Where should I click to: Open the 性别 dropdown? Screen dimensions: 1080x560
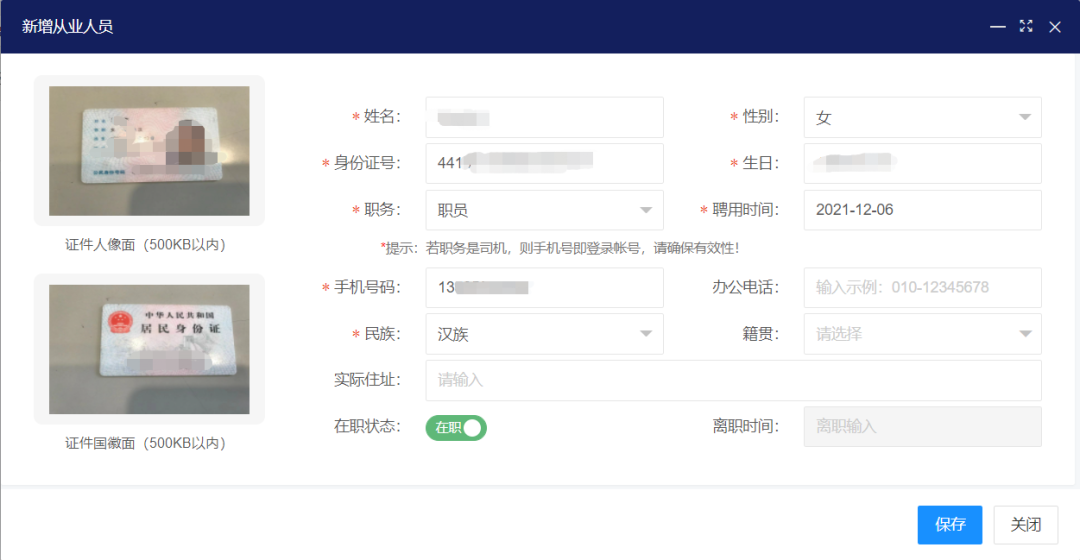922,117
